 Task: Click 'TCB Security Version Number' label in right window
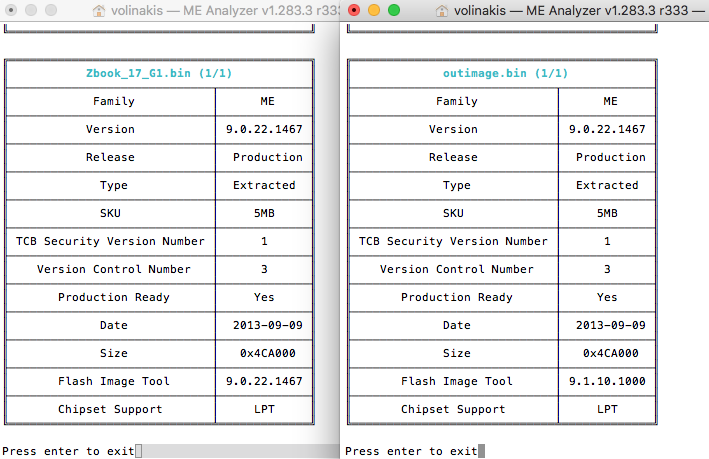click(x=453, y=241)
